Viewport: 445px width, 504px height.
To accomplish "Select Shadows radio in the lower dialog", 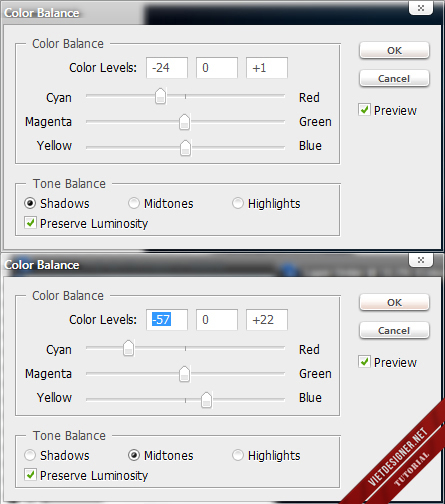I will tap(30, 455).
